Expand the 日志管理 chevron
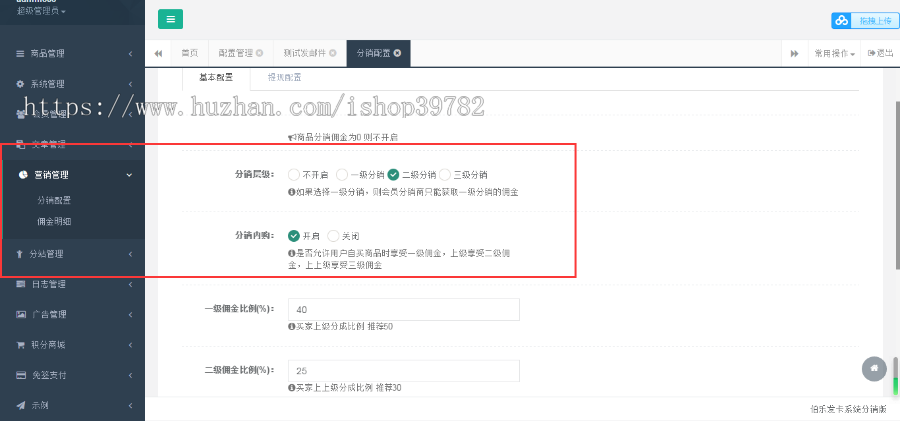 click(x=130, y=284)
